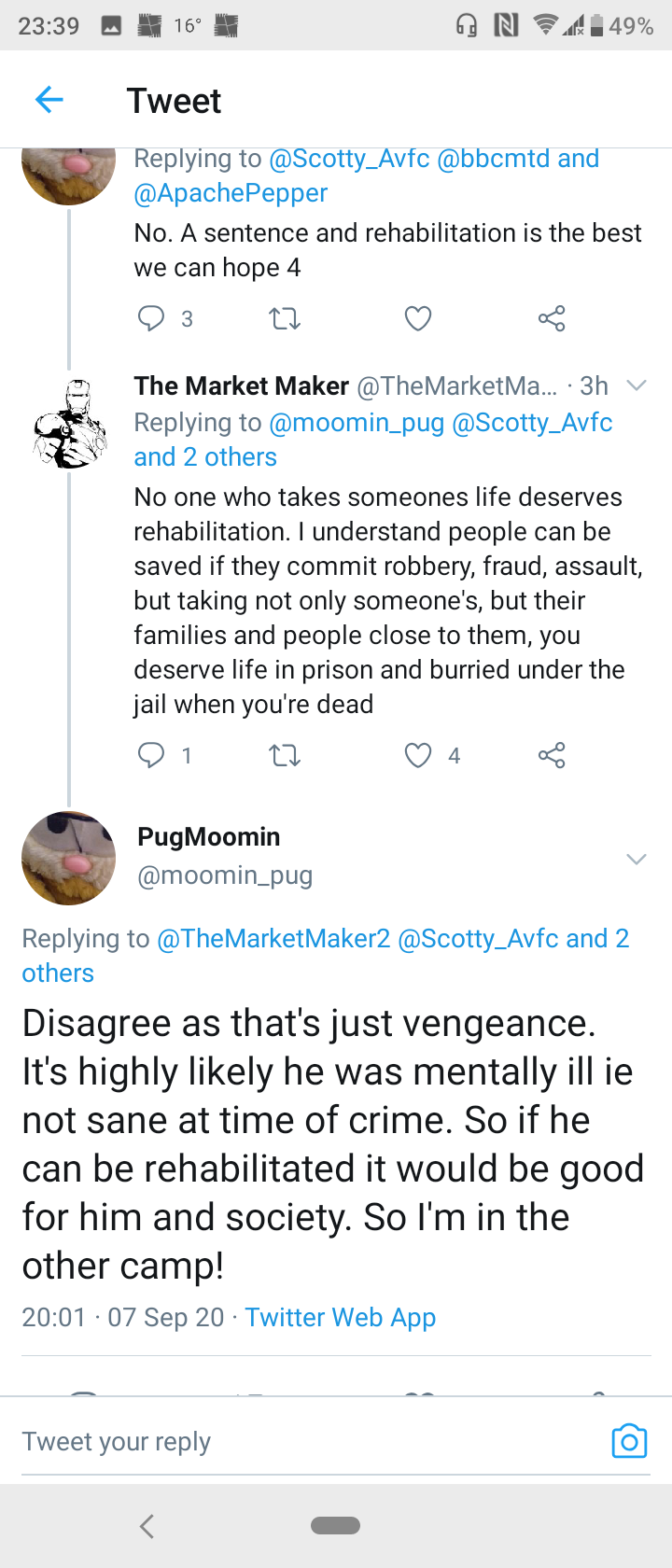
Task: Tap the home pill in navigation bar
Action: 335,1526
